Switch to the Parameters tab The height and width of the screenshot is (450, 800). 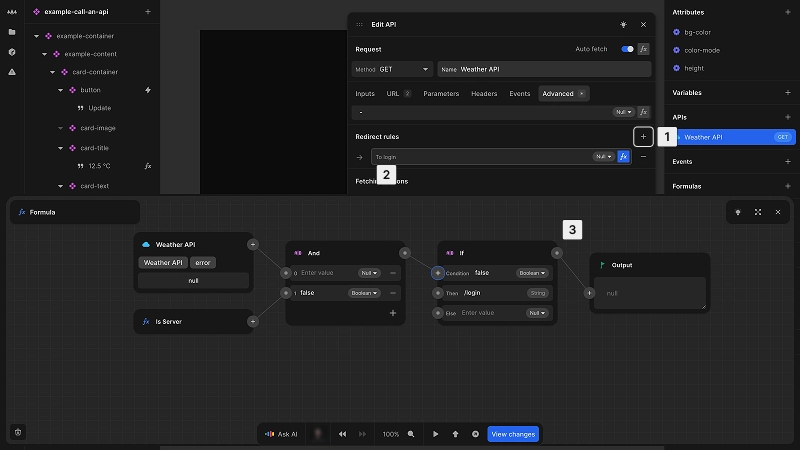441,94
